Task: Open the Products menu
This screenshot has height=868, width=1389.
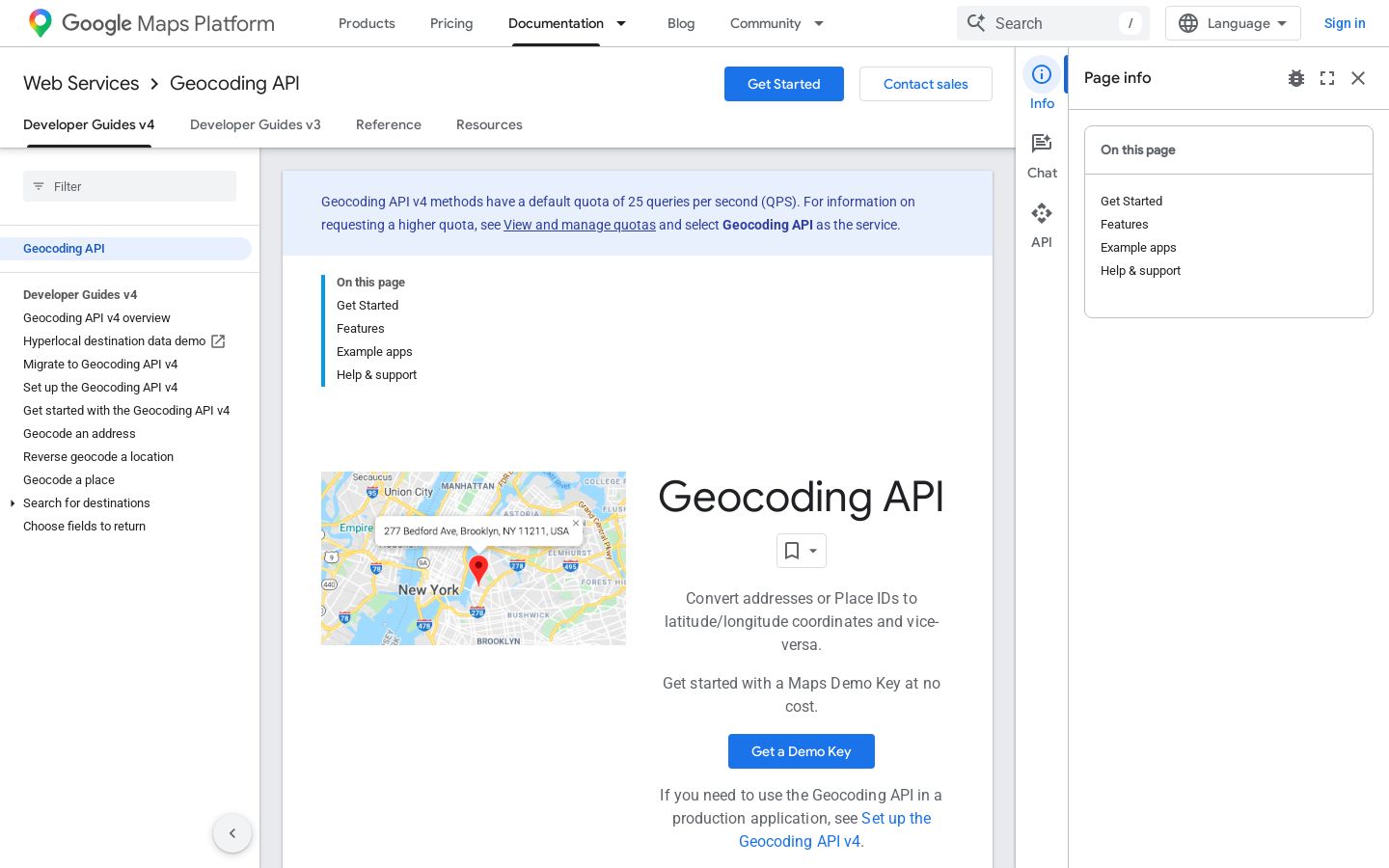Action: [x=367, y=23]
